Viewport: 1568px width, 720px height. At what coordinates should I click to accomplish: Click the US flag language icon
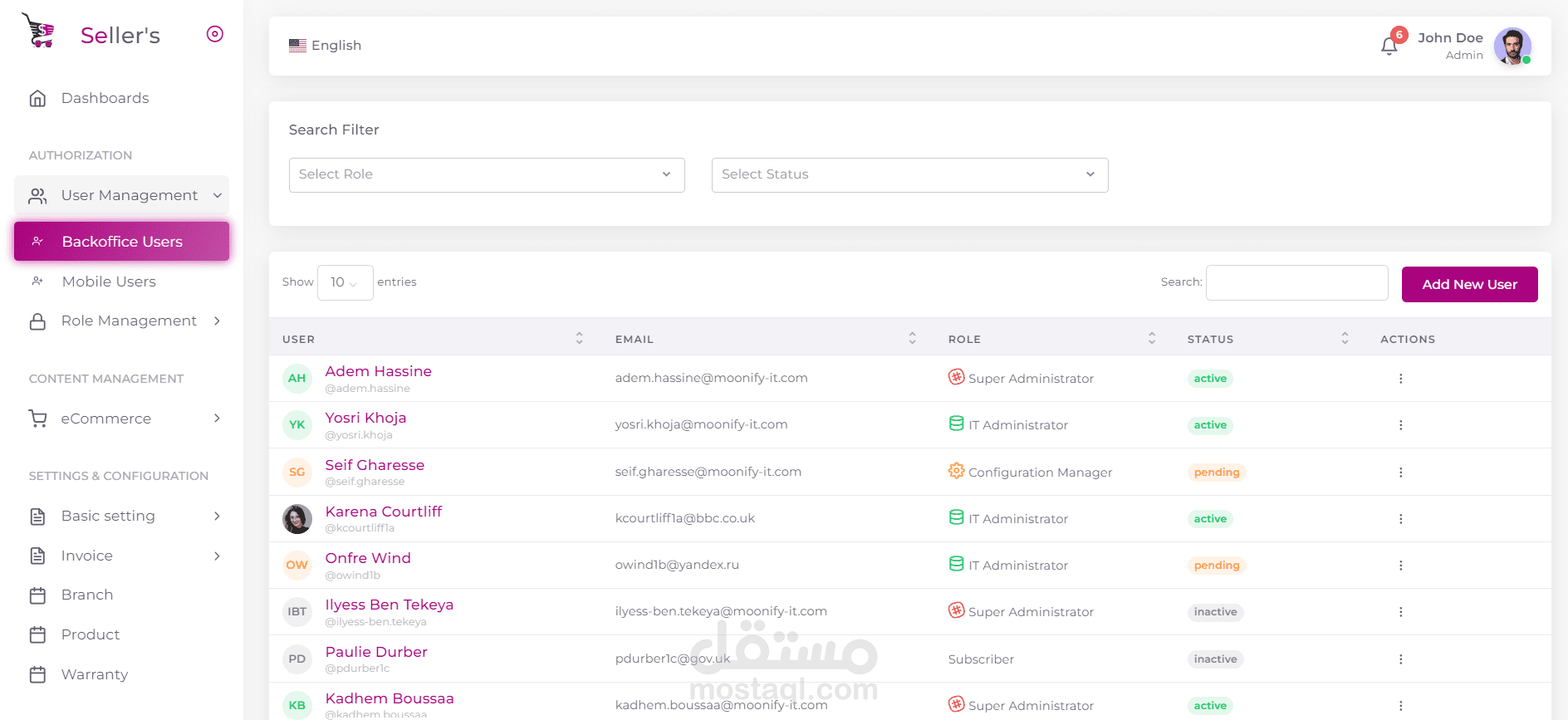(x=297, y=46)
